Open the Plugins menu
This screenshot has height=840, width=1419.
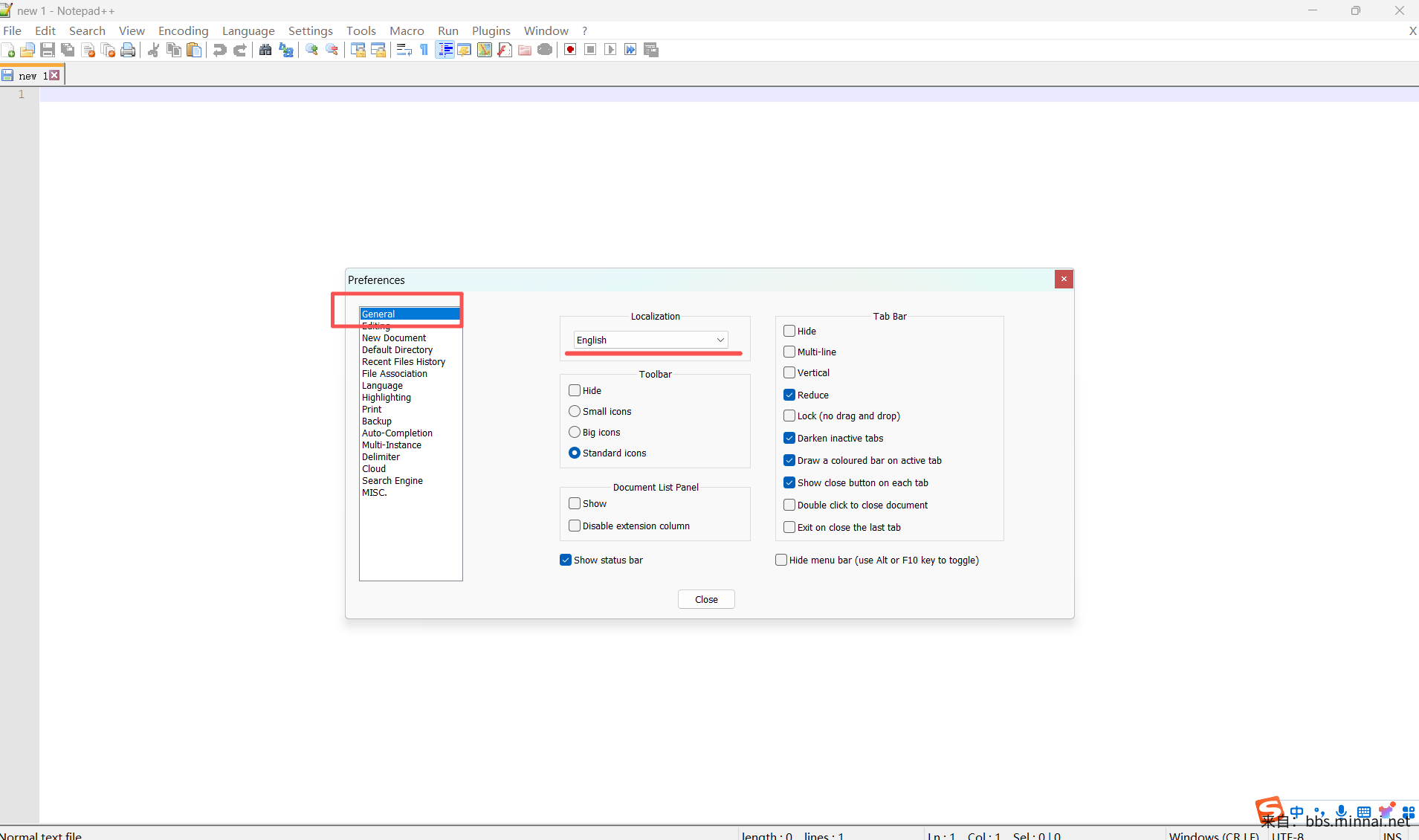click(491, 30)
